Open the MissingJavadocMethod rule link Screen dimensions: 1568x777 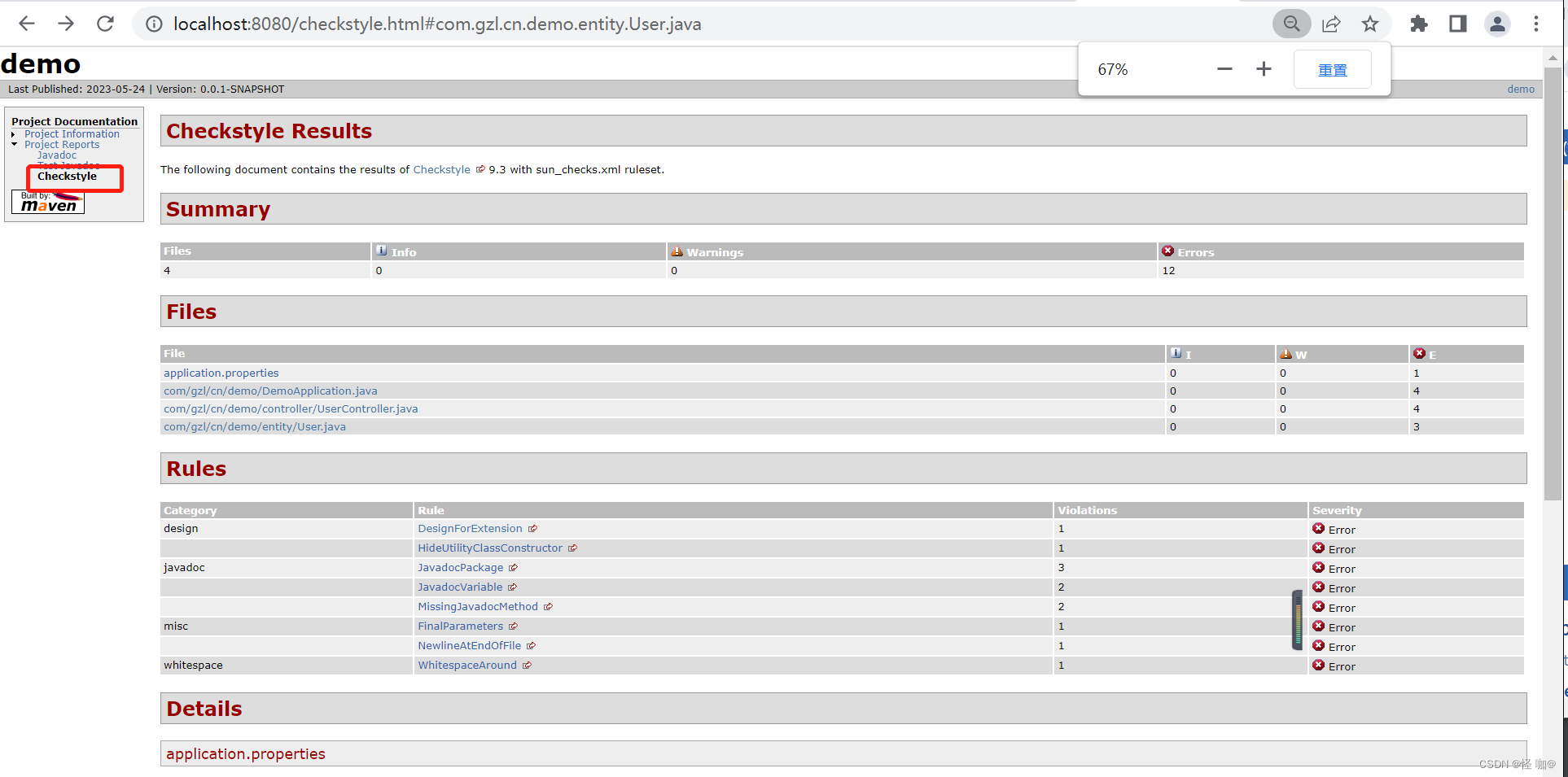[478, 607]
